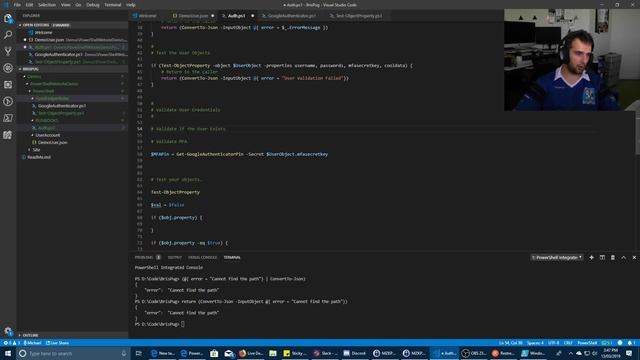Change encoding via UTF-8 indicator
The image size is (640, 360).
553,343
